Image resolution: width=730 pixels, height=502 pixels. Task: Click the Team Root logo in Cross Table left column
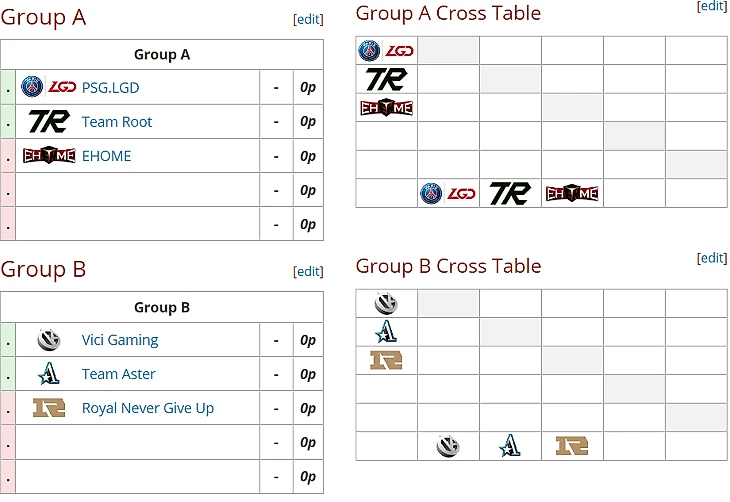[x=386, y=79]
